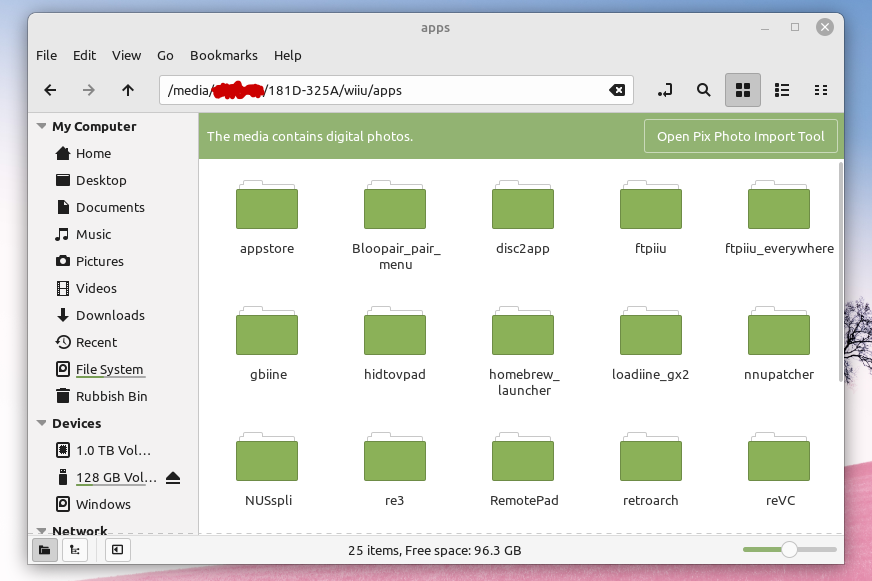Adjust the icon zoom slider
Viewport: 872px width, 581px height.
(x=789, y=549)
